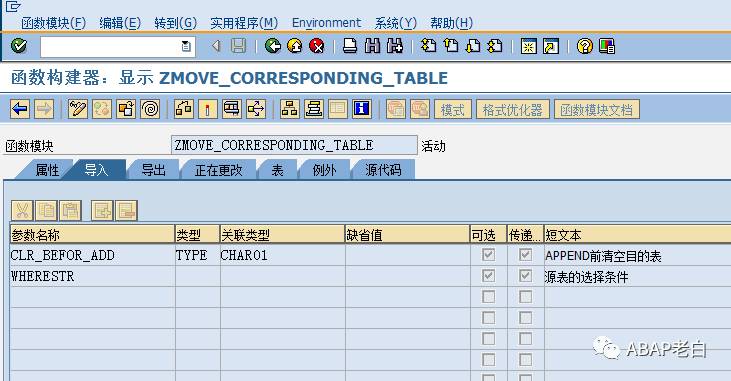This screenshot has width=731, height=381.
Task: Open the Environment menu
Action: pyautogui.click(x=326, y=22)
